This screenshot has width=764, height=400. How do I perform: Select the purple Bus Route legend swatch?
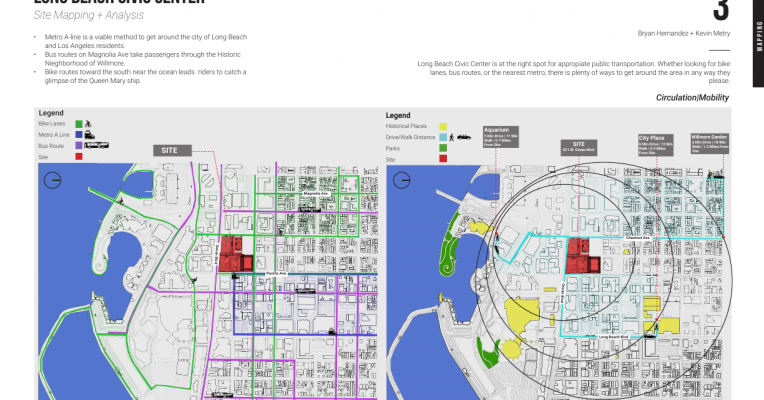78,146
